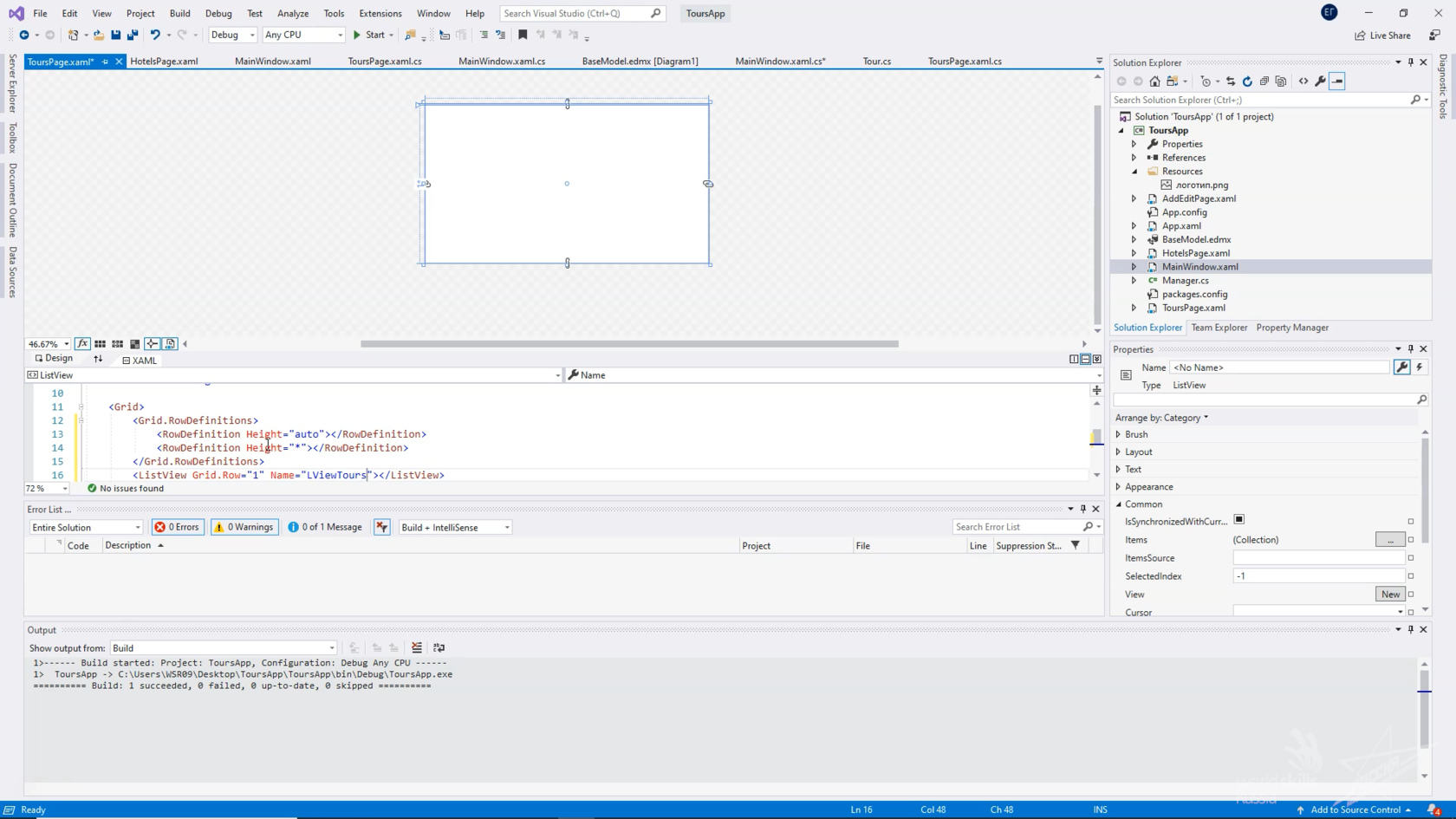
Task: Click the Save All toolbar icon
Action: point(133,35)
